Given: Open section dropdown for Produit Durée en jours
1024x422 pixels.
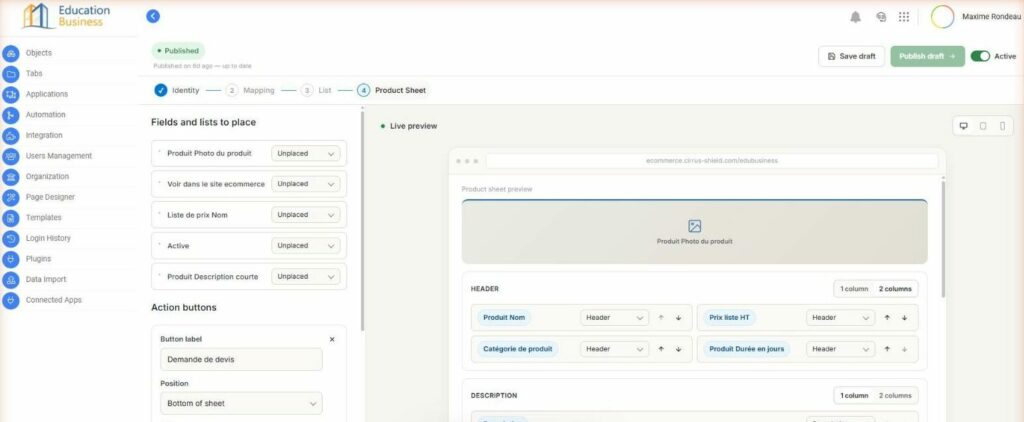Looking at the screenshot, I should click(840, 349).
